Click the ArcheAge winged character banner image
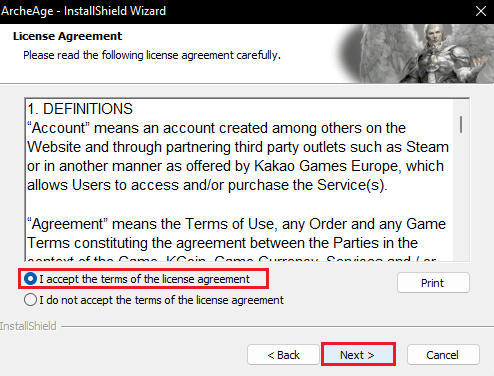 pos(413,53)
